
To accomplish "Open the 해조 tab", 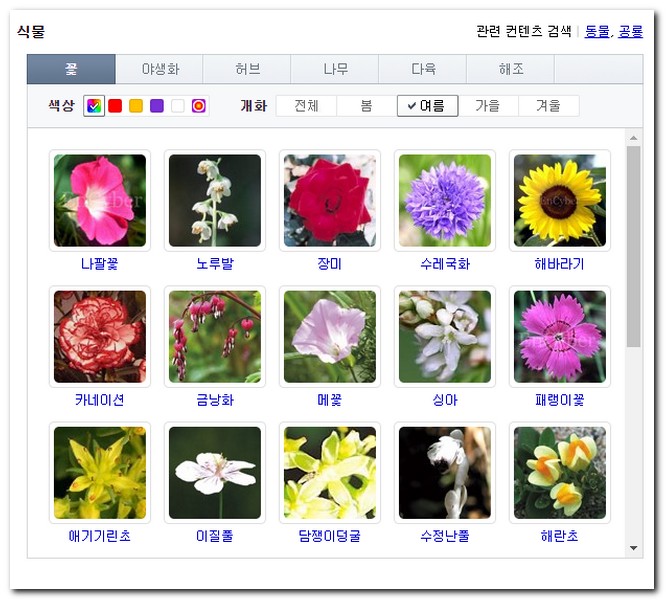I will pyautogui.click(x=511, y=69).
